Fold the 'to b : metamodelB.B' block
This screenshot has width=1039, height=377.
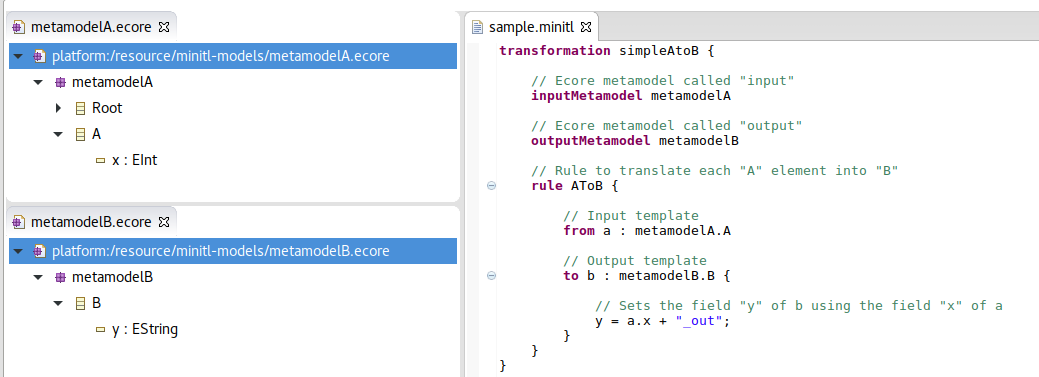[492, 276]
